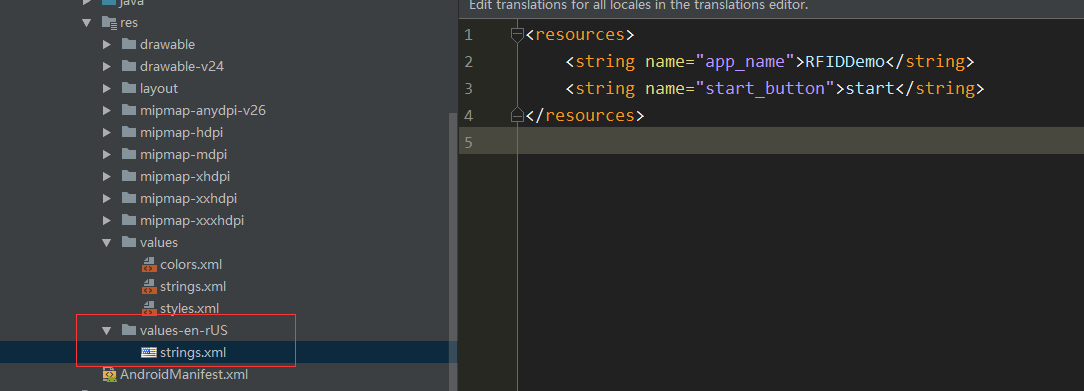Click the closing </resources> tag text
Screen dimensions: 1084x391
point(585,115)
